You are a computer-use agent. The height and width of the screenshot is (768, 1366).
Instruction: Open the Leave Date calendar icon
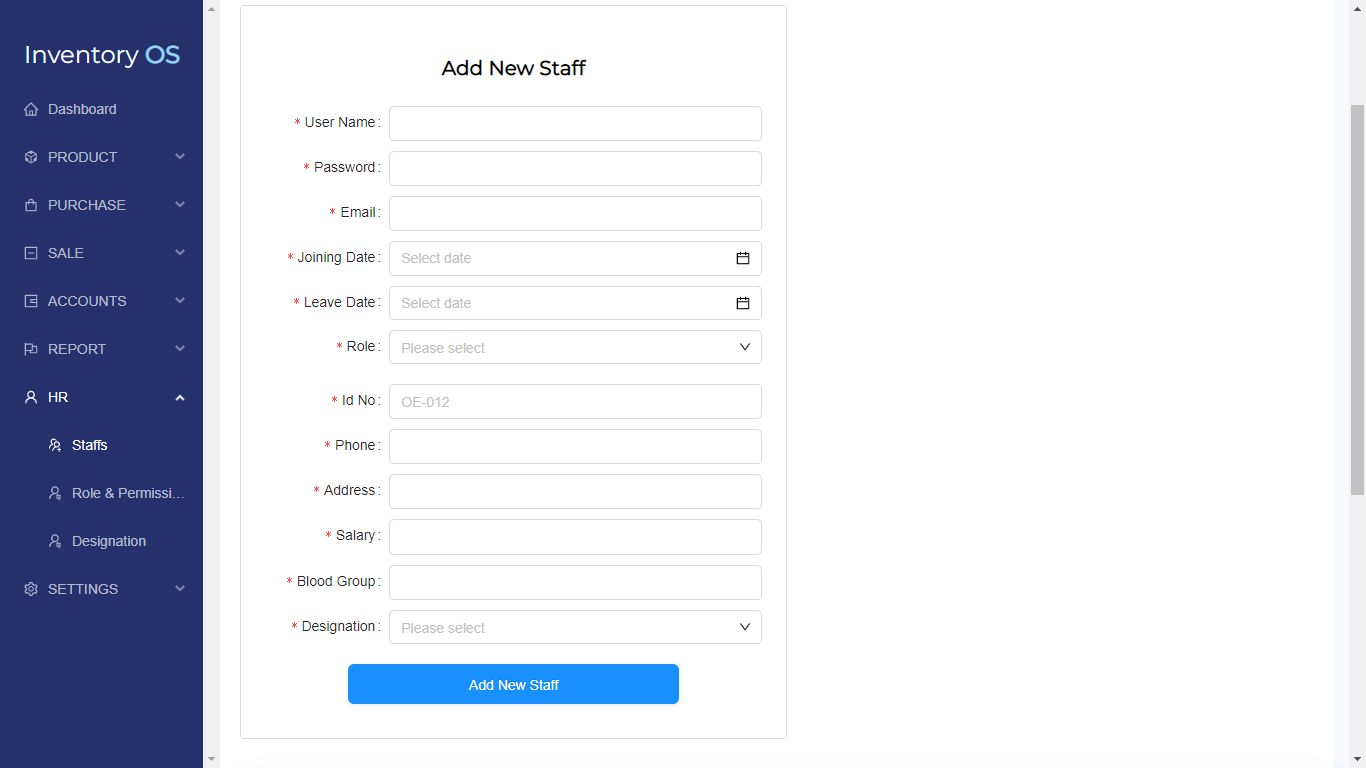pos(743,303)
